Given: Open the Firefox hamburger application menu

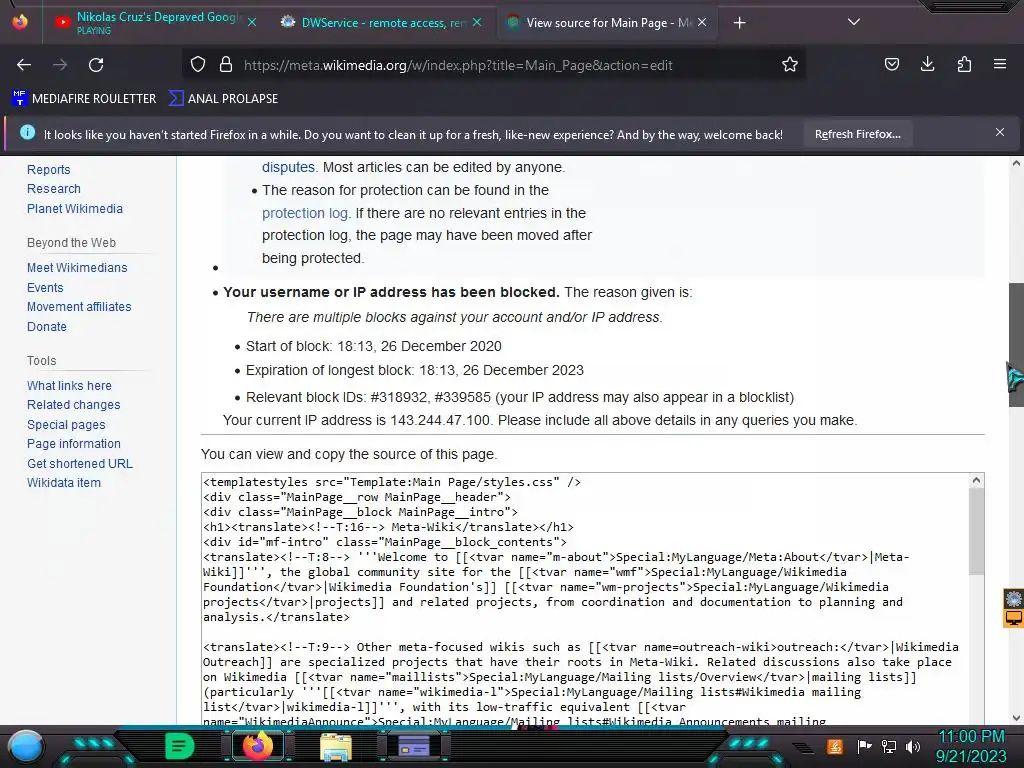Looking at the screenshot, I should pyautogui.click(x=999, y=64).
